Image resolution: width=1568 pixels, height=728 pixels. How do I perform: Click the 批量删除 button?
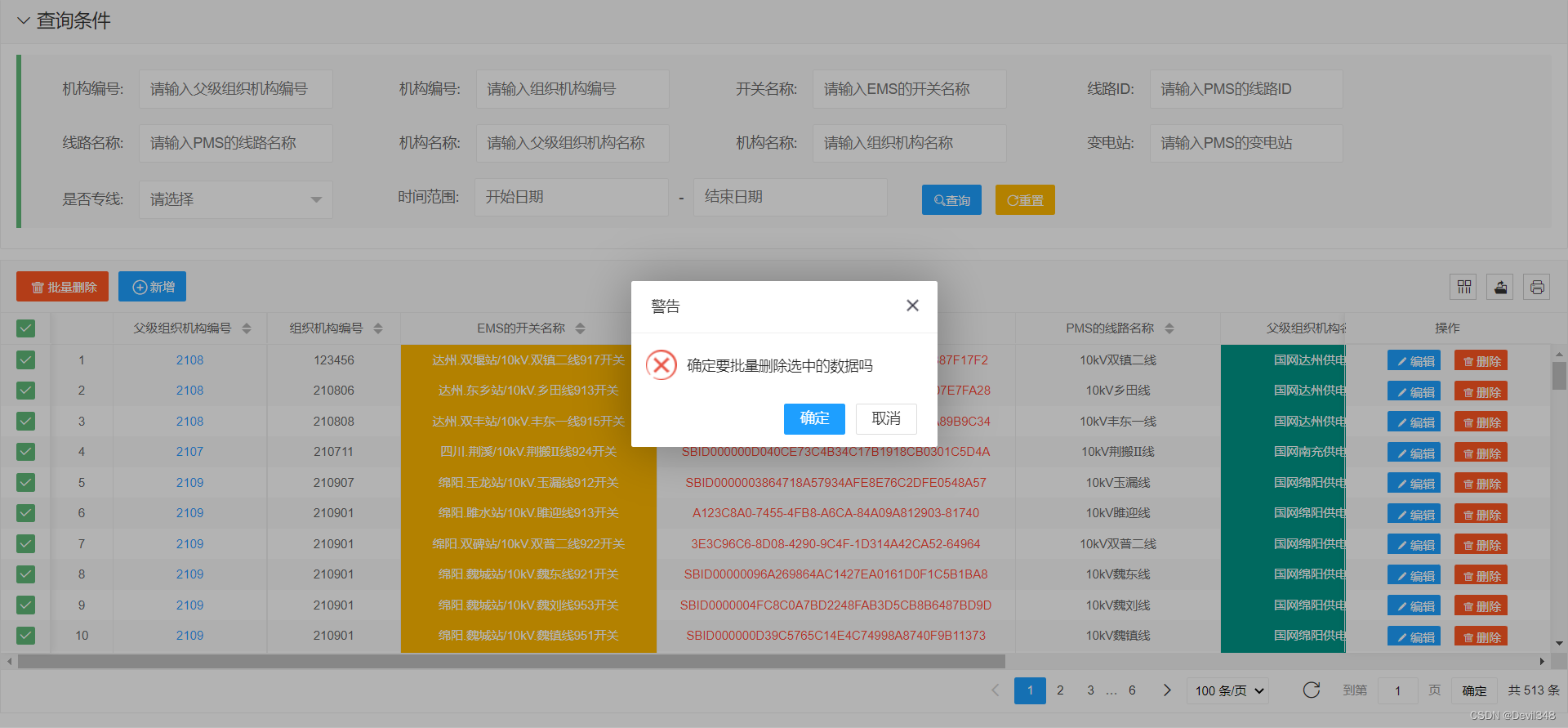coord(62,287)
